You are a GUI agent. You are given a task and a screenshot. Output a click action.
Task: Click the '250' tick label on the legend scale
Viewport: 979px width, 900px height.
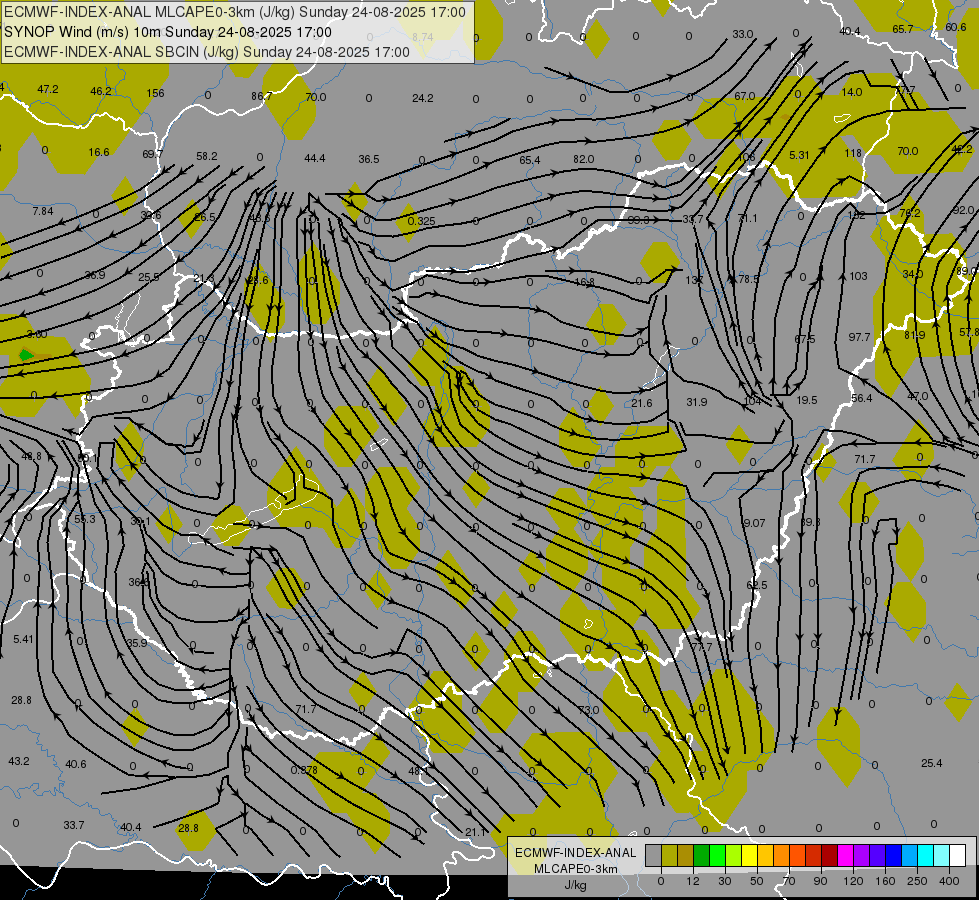point(917,881)
